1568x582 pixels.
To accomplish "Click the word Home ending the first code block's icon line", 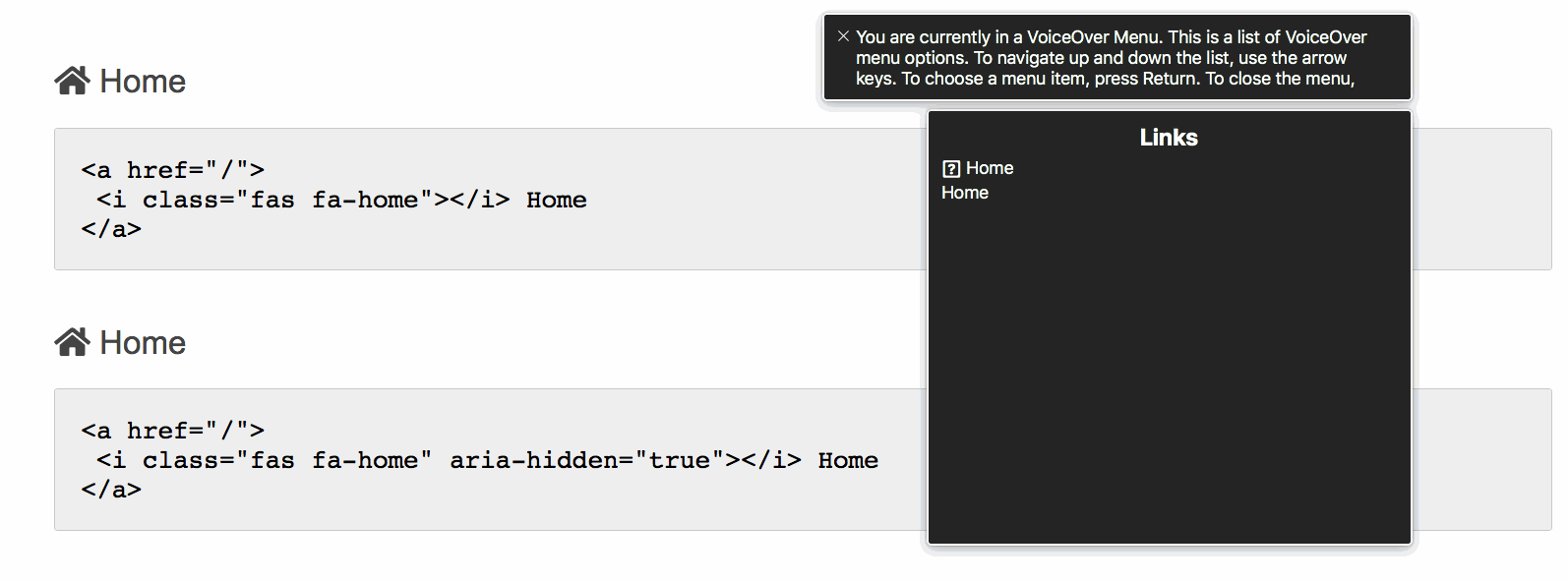I will (x=556, y=201).
